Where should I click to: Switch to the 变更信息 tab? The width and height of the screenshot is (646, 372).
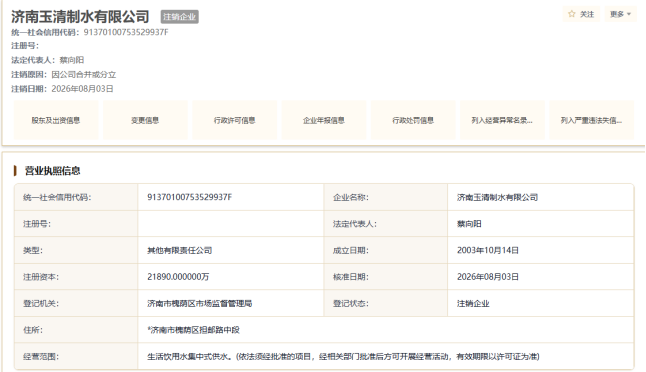pyautogui.click(x=145, y=120)
